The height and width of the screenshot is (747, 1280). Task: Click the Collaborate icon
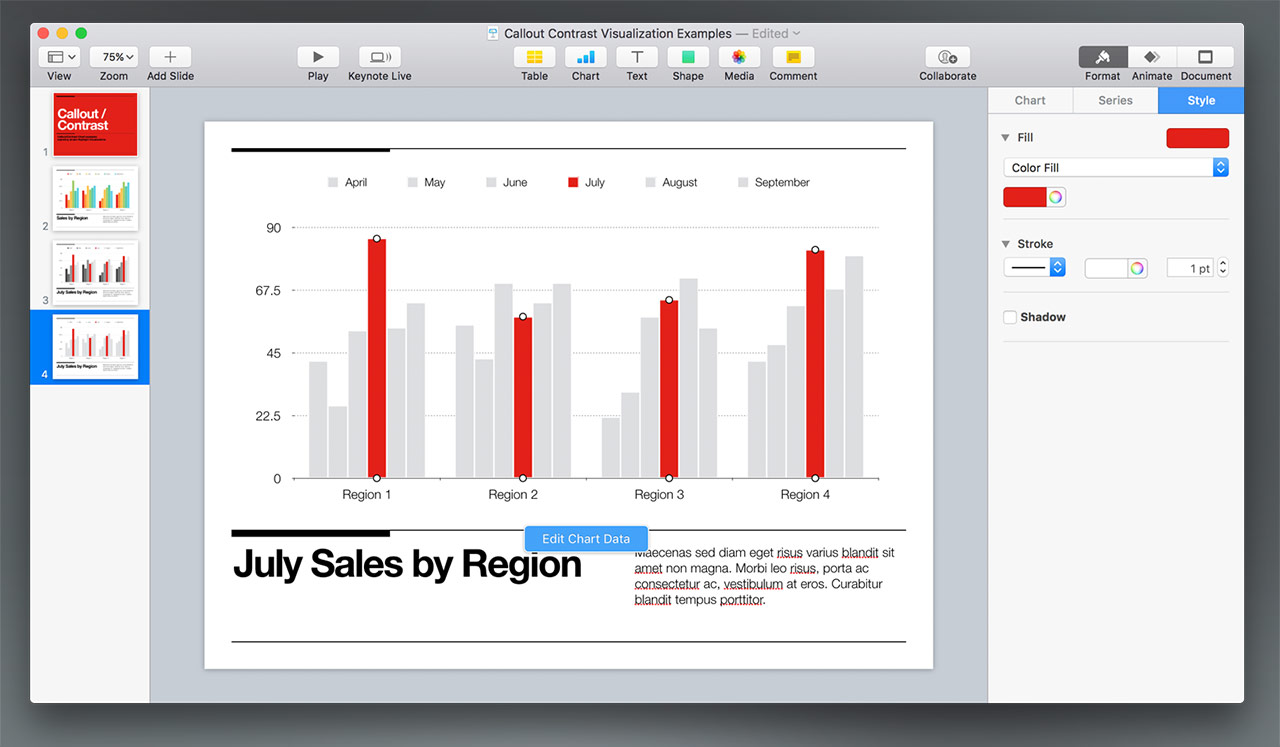[x=947, y=58]
